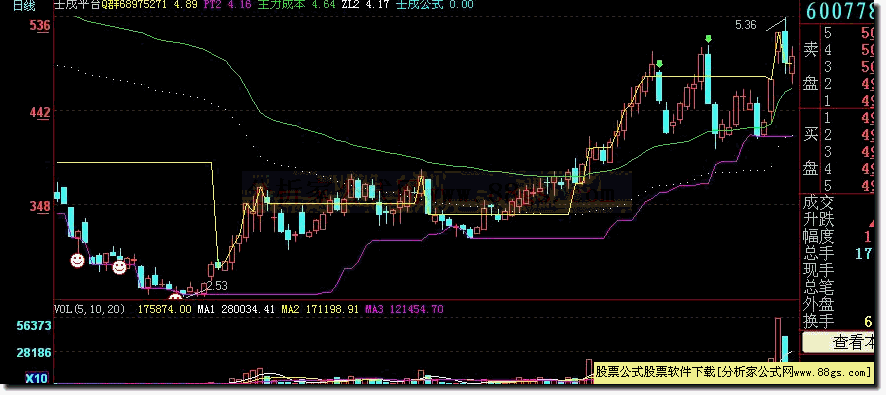Click the 换手 row label

819,321
